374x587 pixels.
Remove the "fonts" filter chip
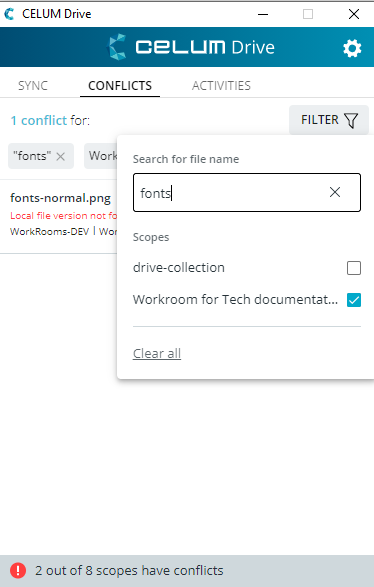click(60, 156)
